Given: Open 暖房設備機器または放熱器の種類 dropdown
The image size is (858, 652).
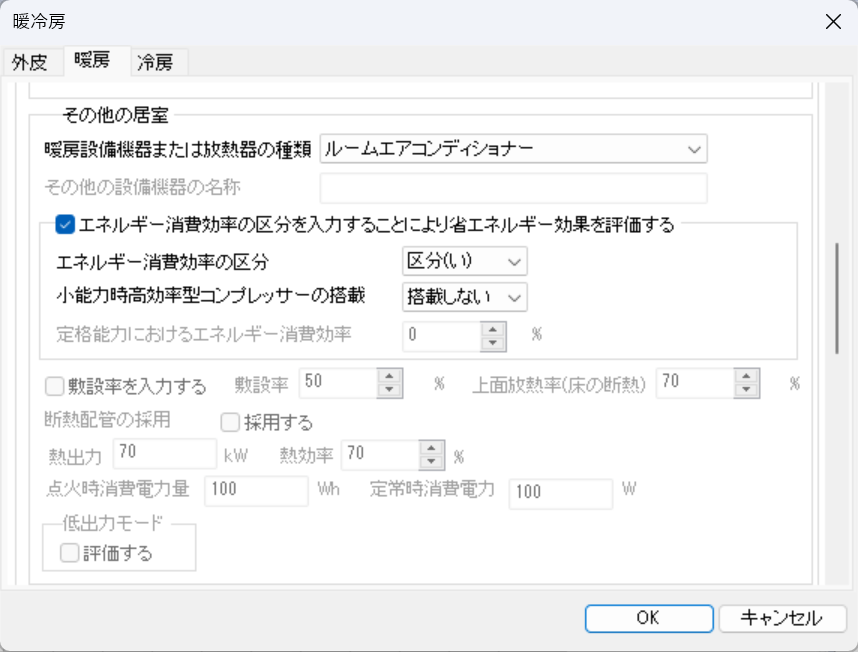Looking at the screenshot, I should 513,149.
